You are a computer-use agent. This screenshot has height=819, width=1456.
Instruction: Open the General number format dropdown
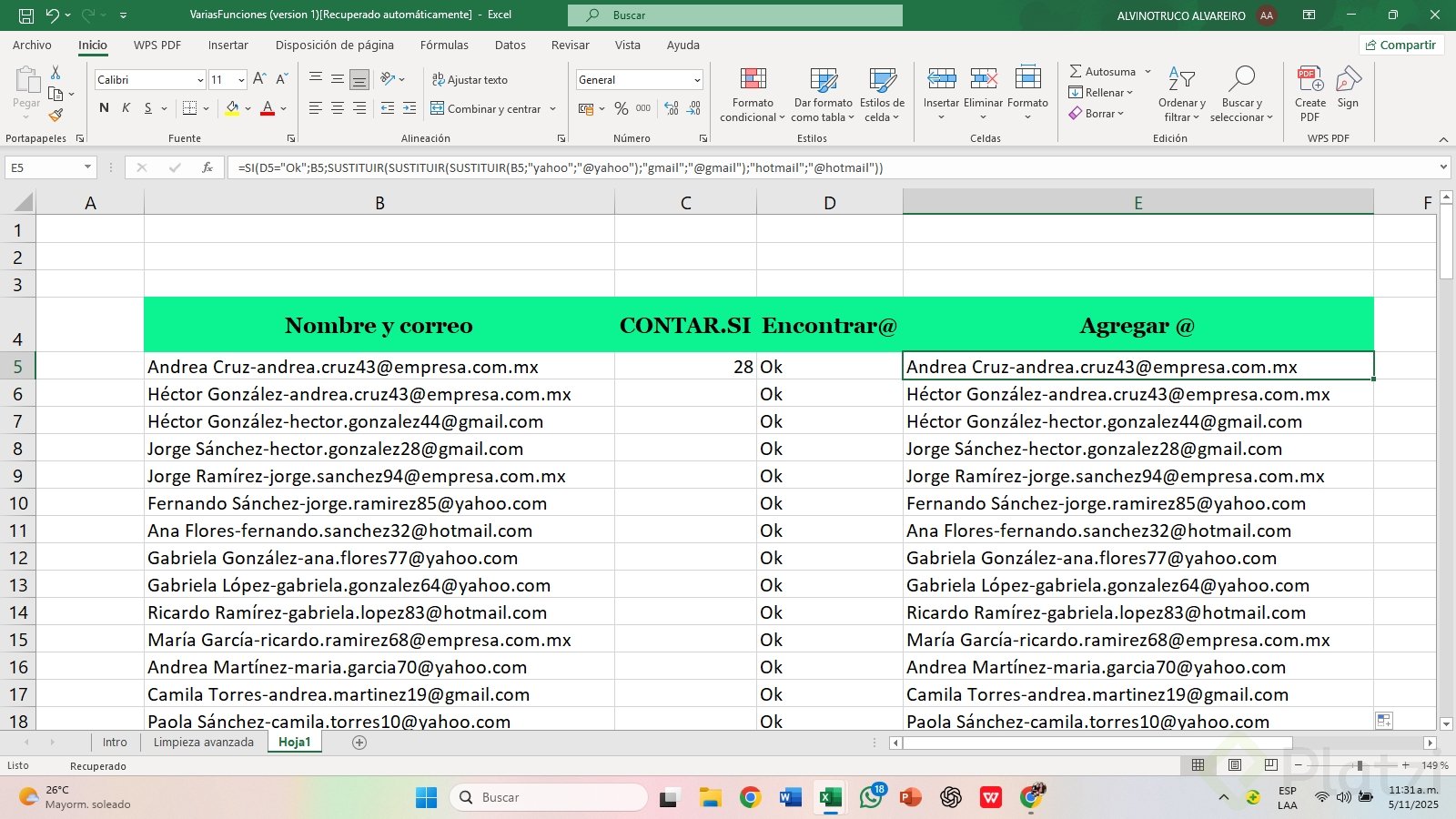click(697, 80)
